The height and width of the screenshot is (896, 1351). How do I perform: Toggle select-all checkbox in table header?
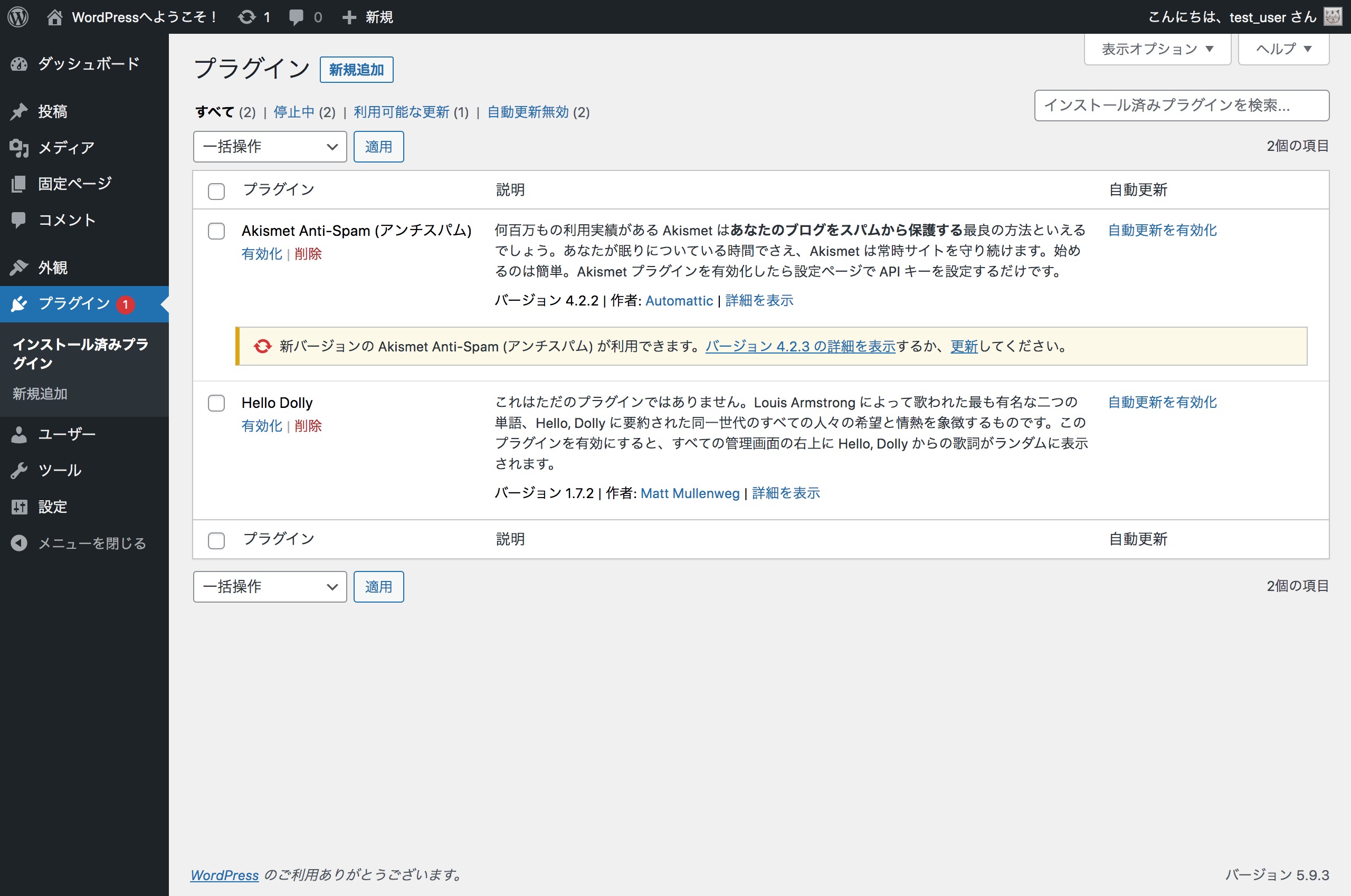click(216, 191)
